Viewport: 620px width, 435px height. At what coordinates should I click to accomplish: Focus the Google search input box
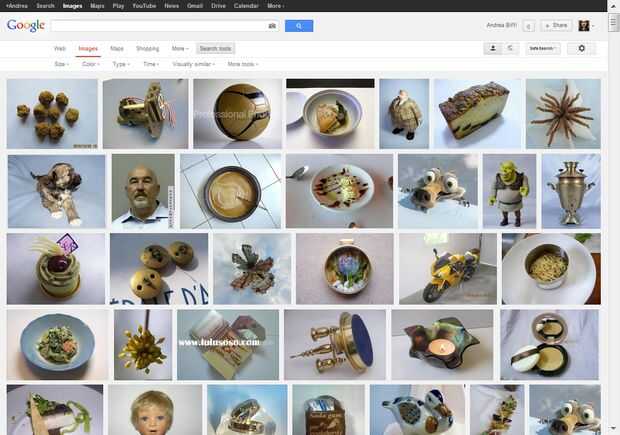pyautogui.click(x=159, y=26)
